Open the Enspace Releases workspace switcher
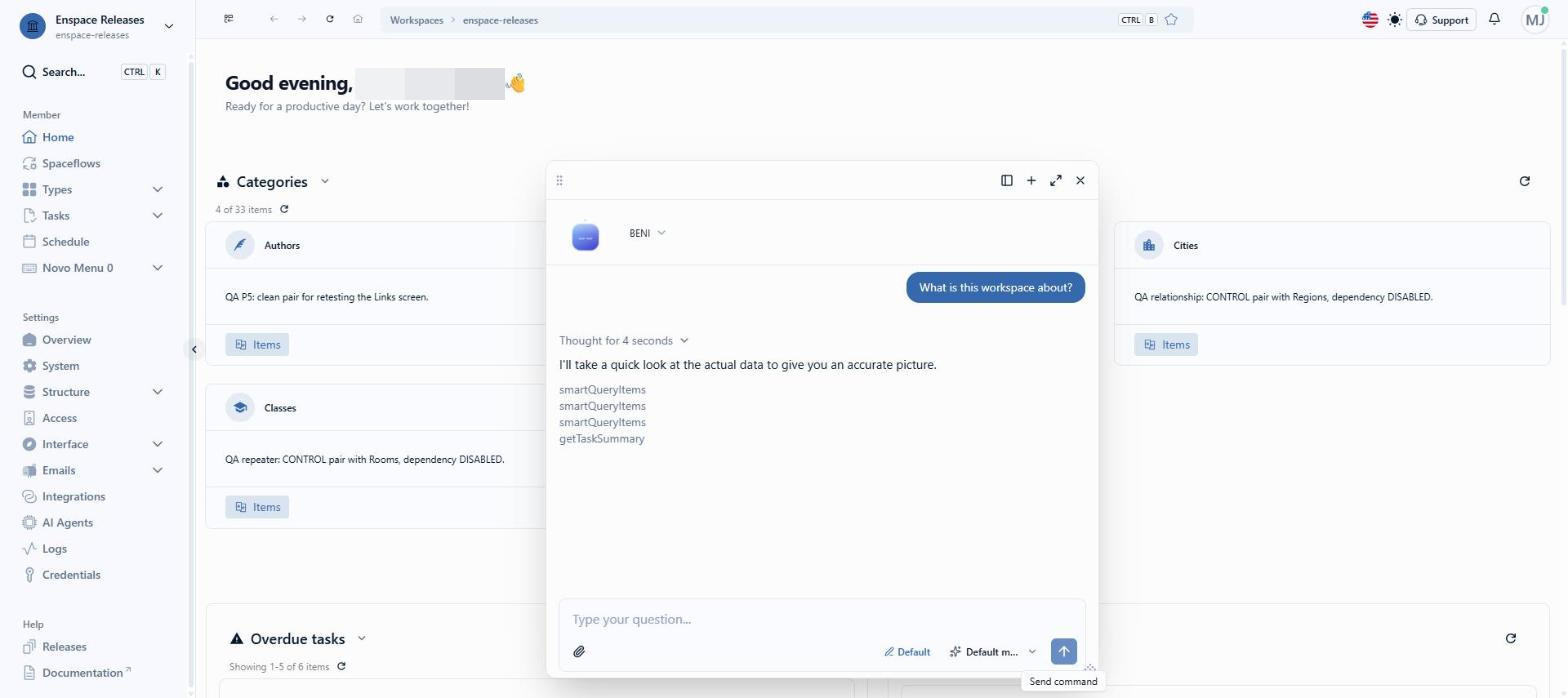Viewport: 1568px width, 698px height. (97, 26)
